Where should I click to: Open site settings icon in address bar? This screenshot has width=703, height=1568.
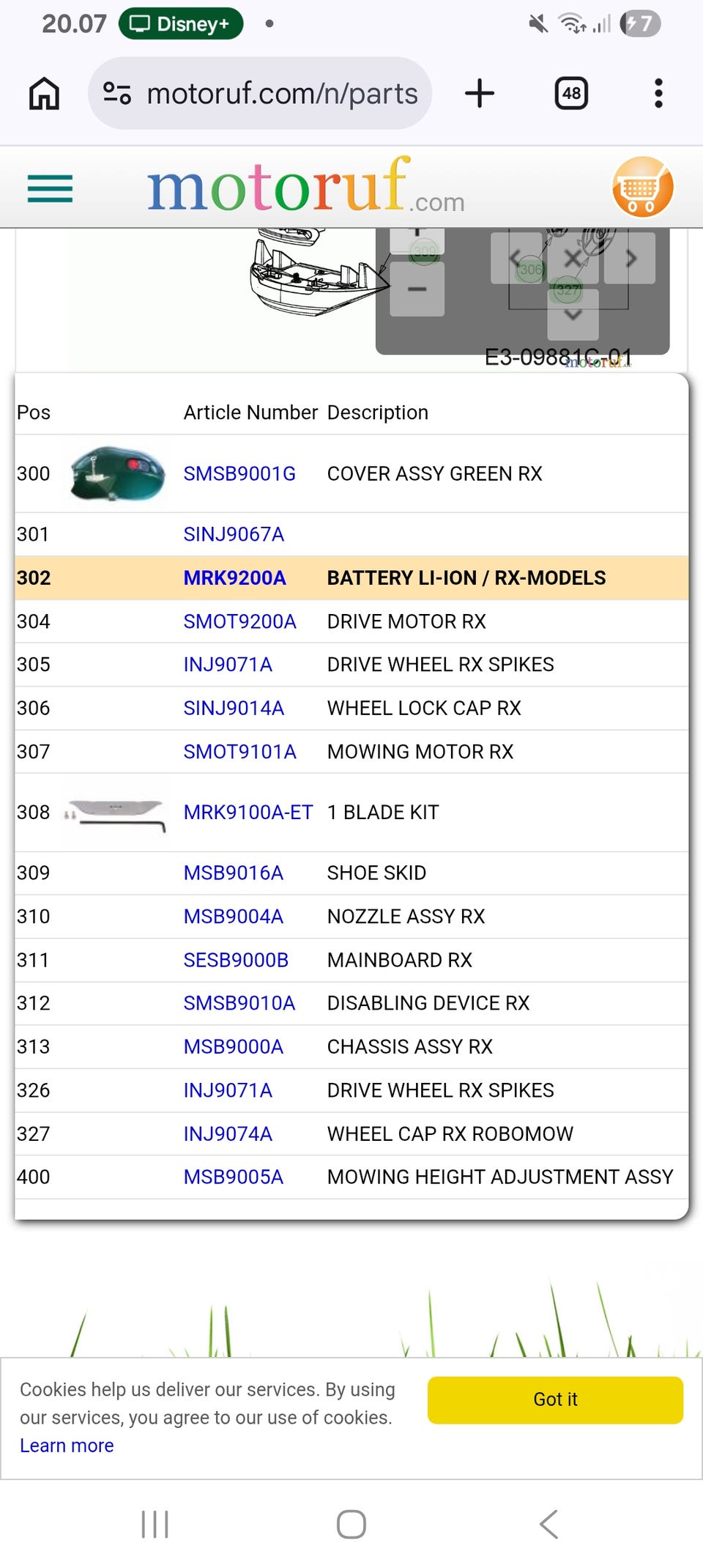click(x=117, y=94)
